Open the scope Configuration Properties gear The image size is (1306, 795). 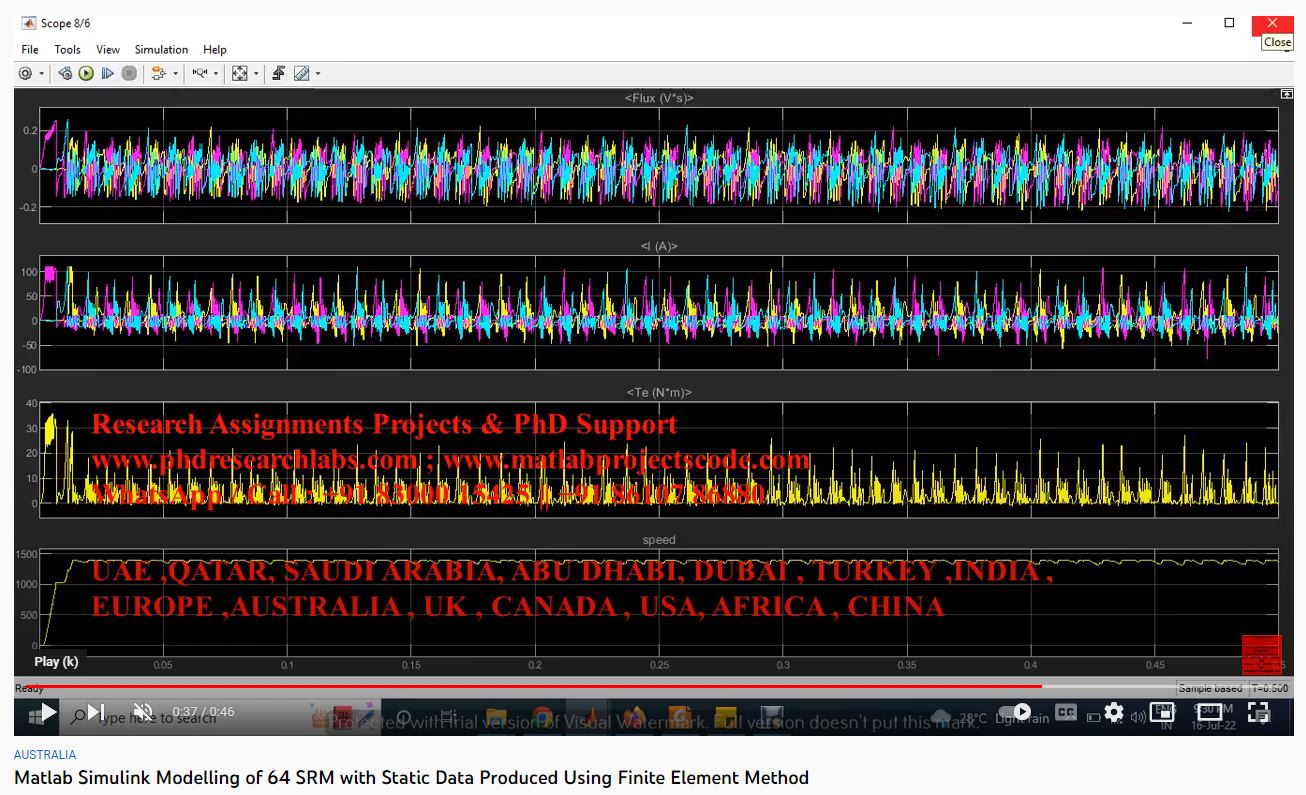pos(25,74)
